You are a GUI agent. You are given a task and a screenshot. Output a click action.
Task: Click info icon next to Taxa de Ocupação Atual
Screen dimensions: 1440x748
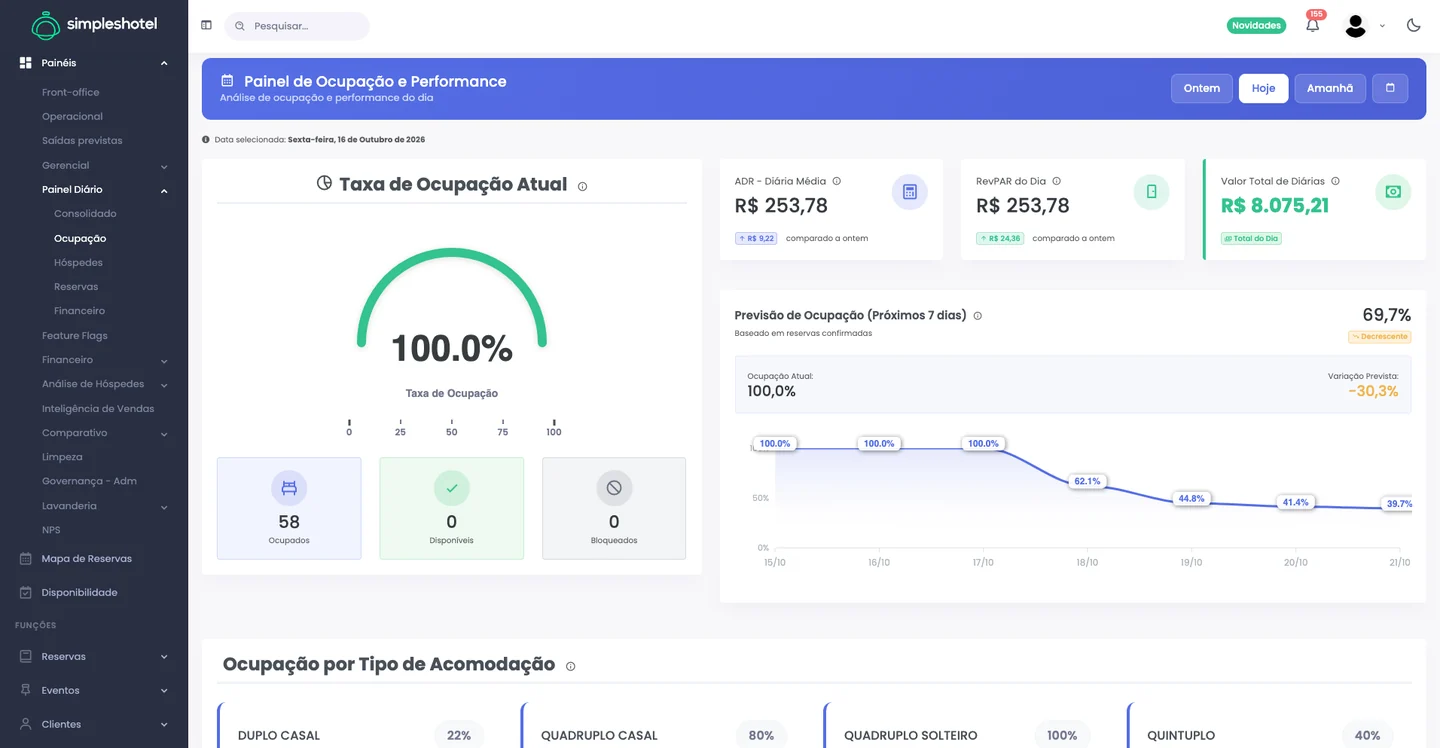582,186
